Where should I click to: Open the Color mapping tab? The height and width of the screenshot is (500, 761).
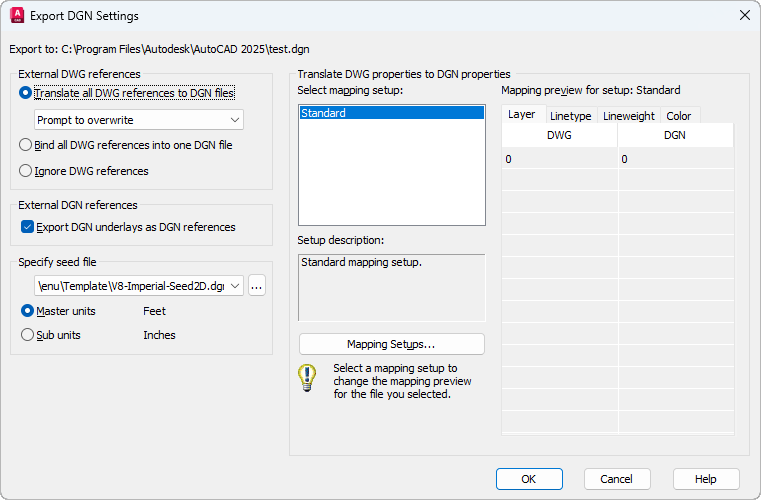(679, 116)
